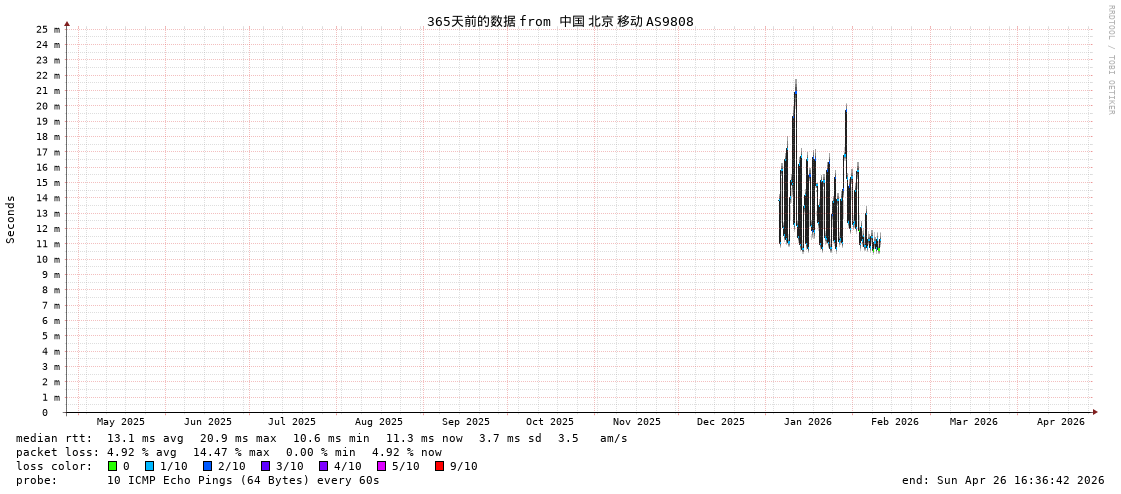Click the packet loss statistics line
This screenshot has width=1121, height=494.
228,452
